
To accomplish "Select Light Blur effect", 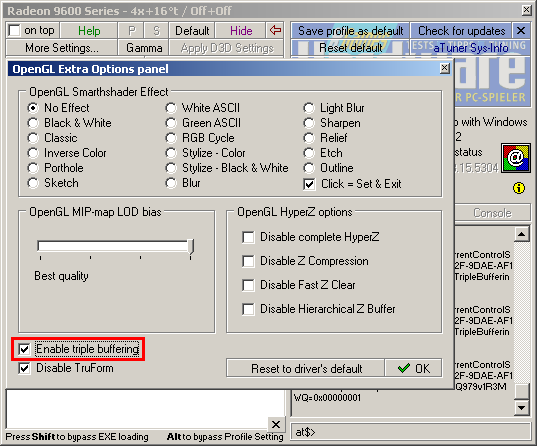I will (309, 108).
